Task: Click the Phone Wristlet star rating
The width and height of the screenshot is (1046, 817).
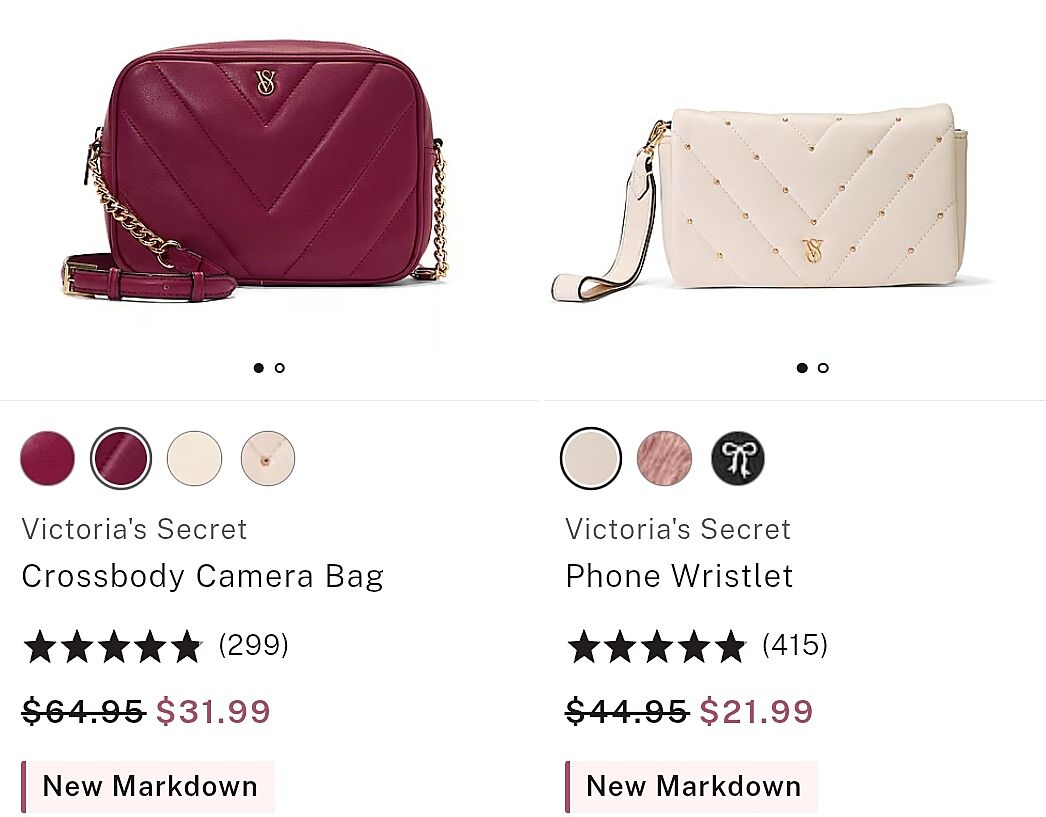Action: [656, 646]
